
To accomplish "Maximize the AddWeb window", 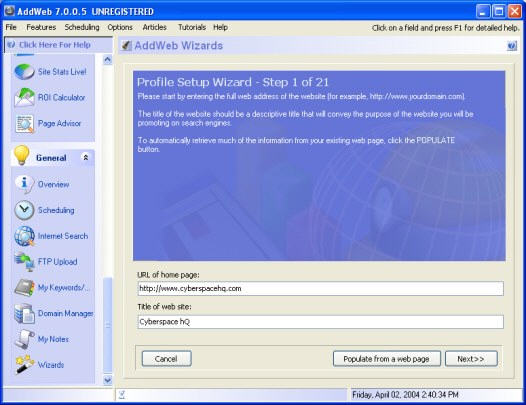I will pyautogui.click(x=499, y=12).
